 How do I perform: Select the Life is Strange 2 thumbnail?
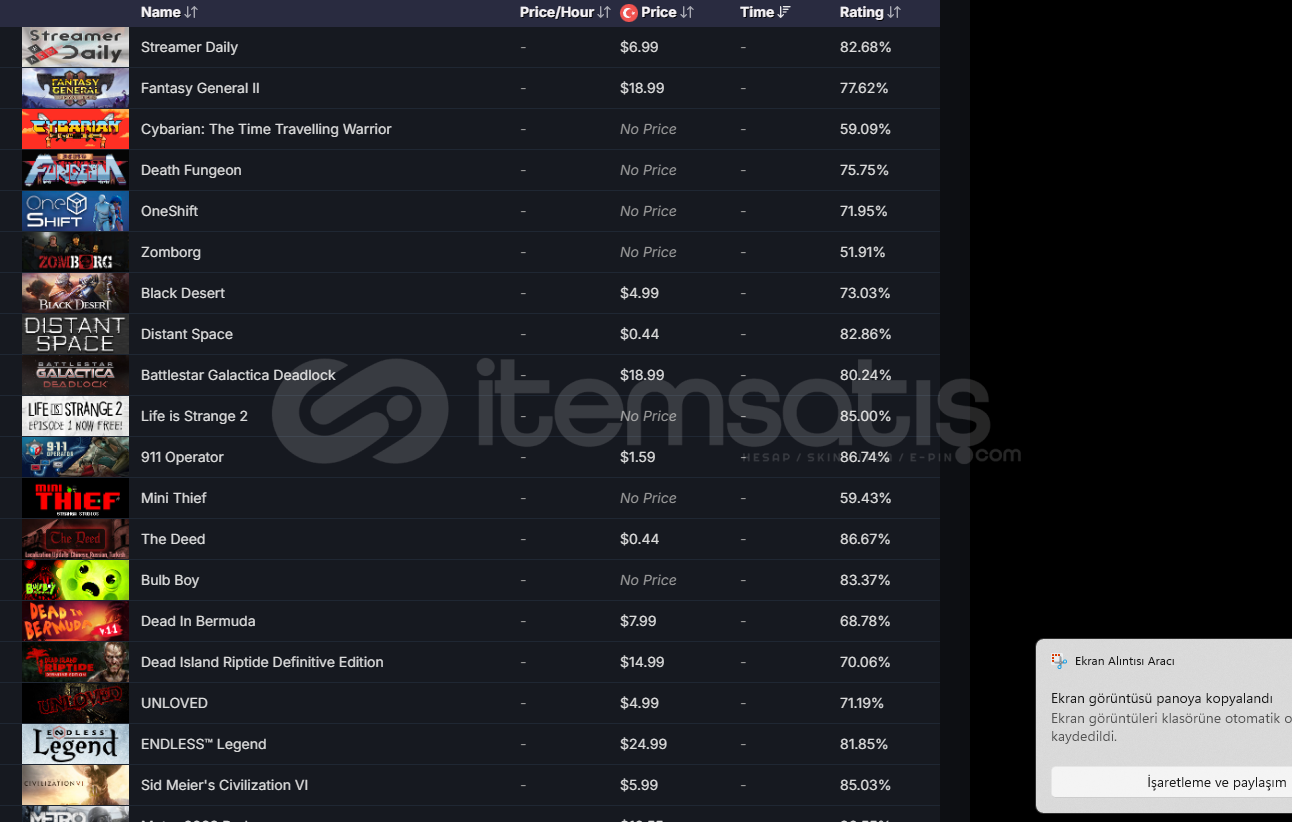(75, 416)
